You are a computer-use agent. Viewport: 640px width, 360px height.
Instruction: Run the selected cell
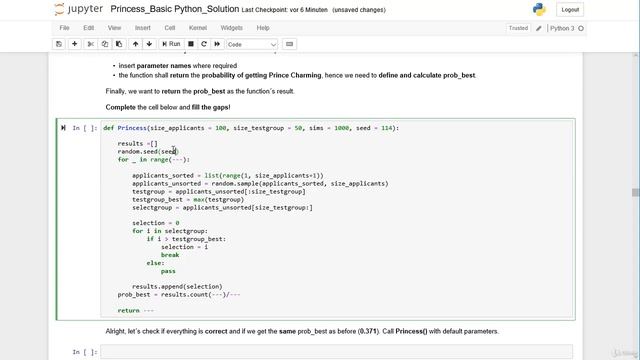click(x=171, y=44)
